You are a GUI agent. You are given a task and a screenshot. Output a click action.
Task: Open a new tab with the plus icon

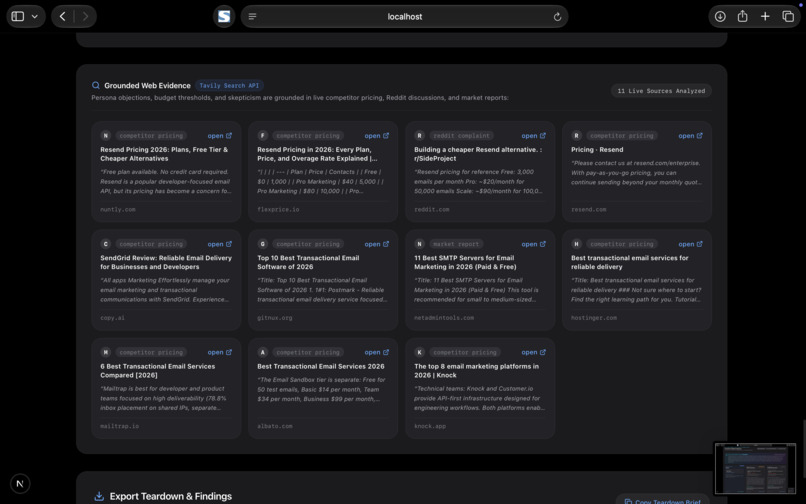pyautogui.click(x=765, y=16)
